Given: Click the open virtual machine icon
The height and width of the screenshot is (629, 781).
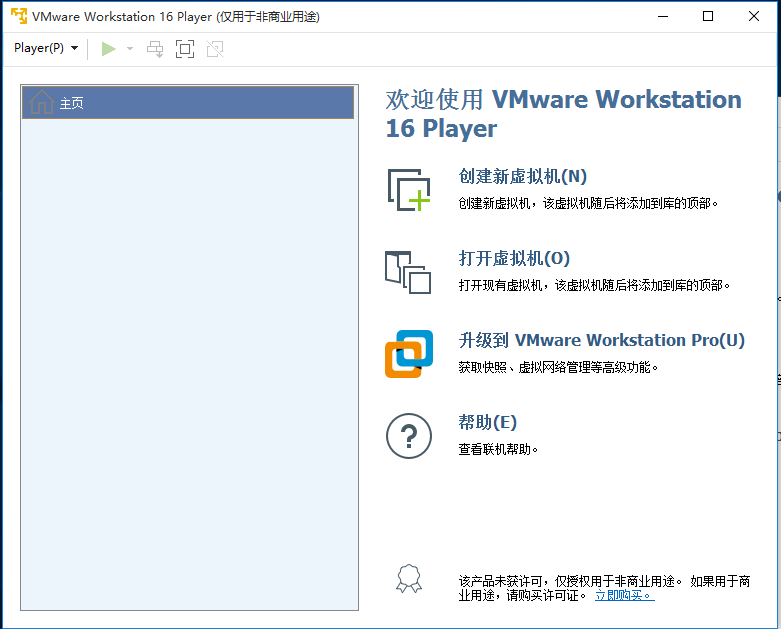Looking at the screenshot, I should pos(408,272).
